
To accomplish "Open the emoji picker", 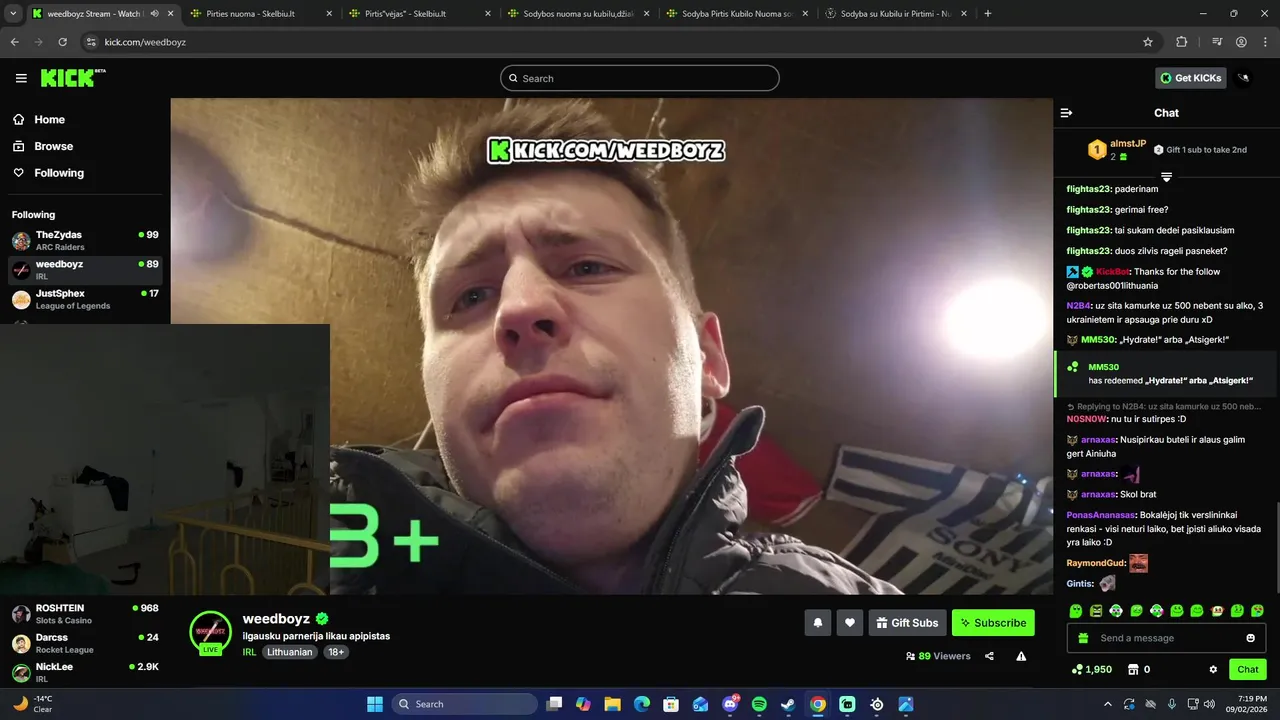I will coord(1250,638).
